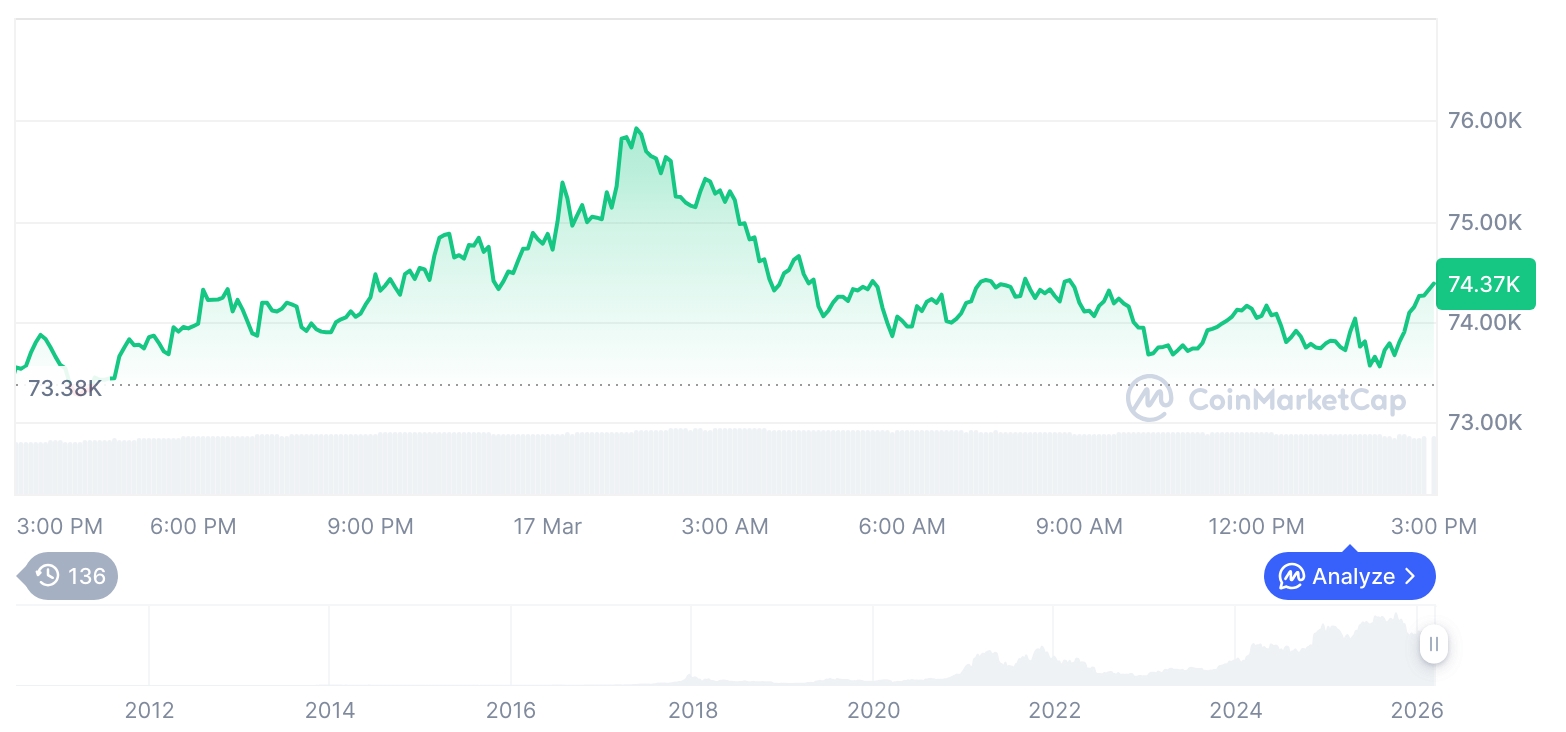Image resolution: width=1566 pixels, height=732 pixels.
Task: Open the 136 comments counter
Action: coord(85,576)
